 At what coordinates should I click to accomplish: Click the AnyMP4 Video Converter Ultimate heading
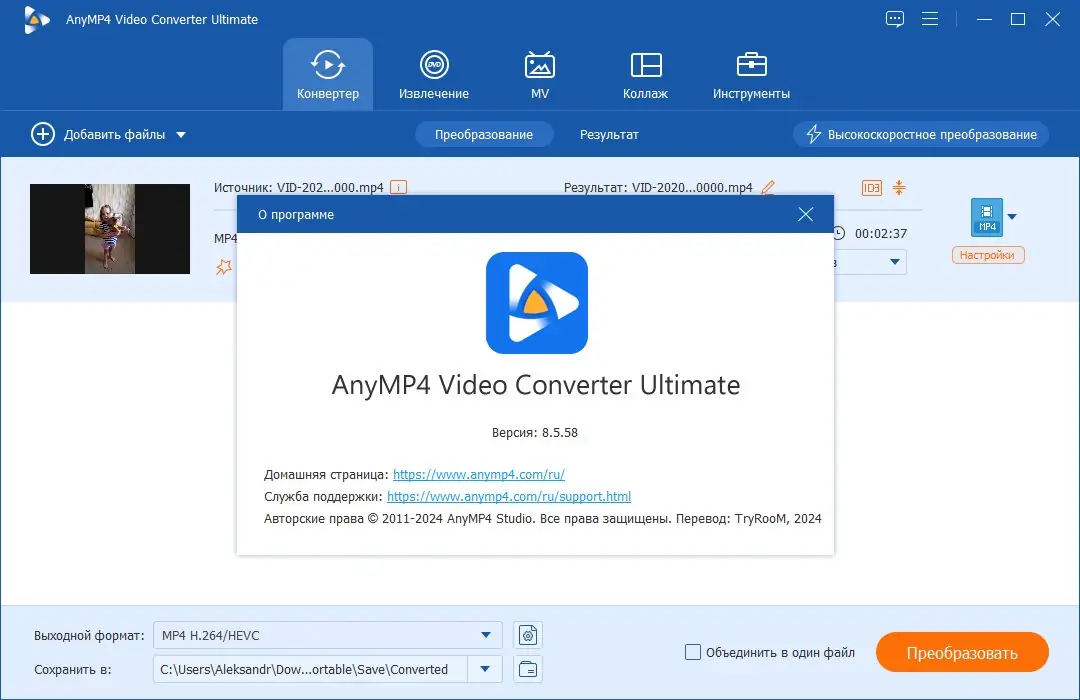point(536,384)
